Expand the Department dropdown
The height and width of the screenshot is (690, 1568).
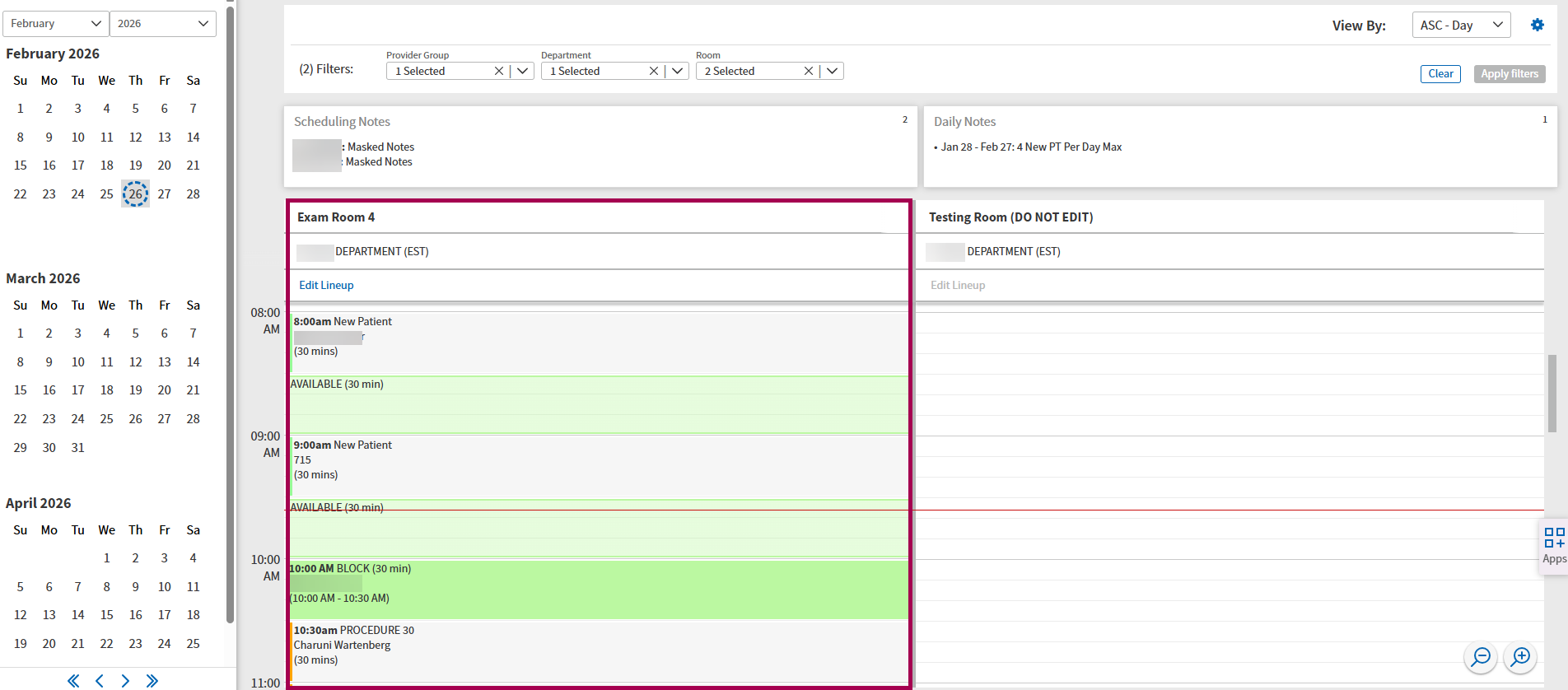pyautogui.click(x=677, y=71)
